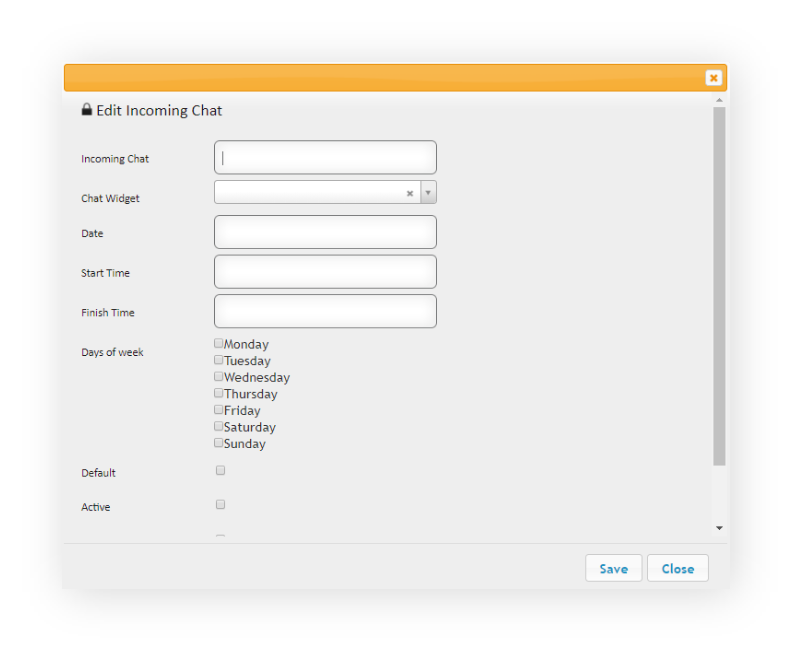Image resolution: width=800 pixels, height=659 pixels.
Task: Close the dialog with the orange X icon
Action: (x=713, y=78)
